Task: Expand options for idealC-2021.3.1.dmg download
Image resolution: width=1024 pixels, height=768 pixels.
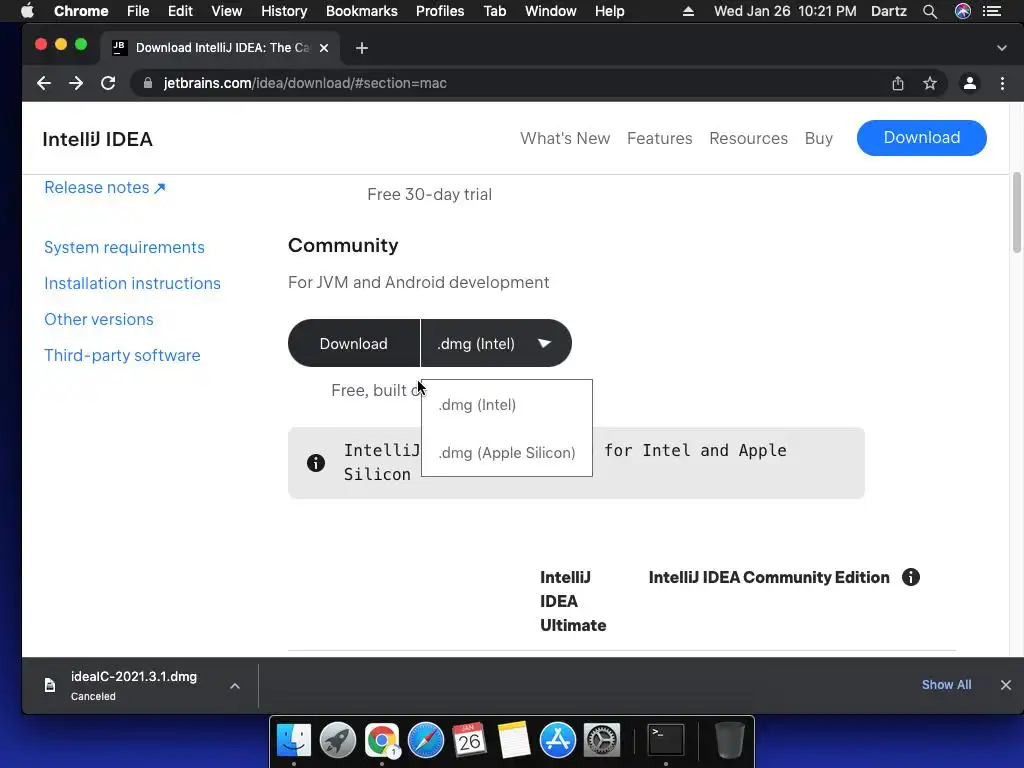Action: pyautogui.click(x=235, y=686)
